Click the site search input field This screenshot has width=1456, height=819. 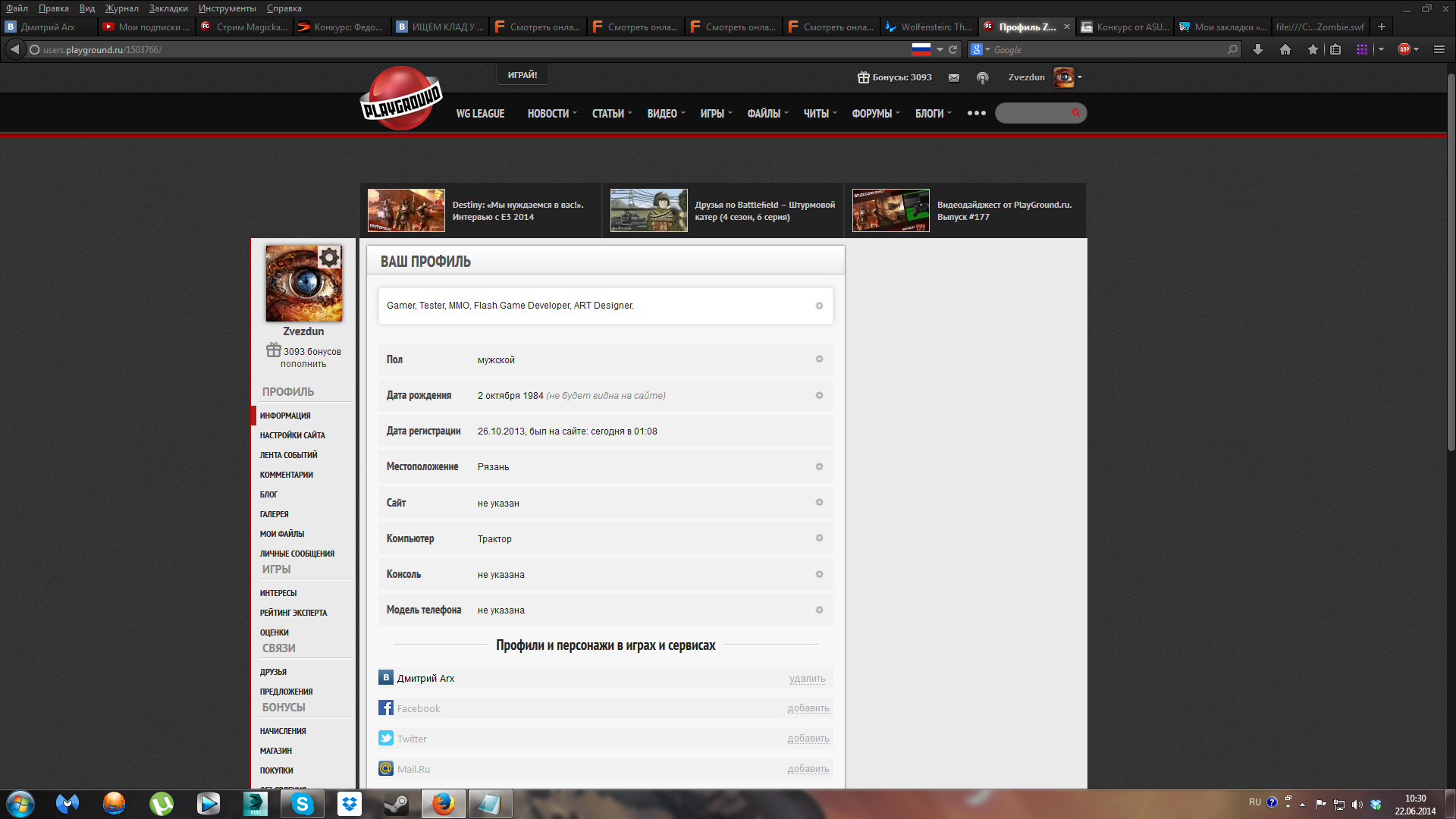click(1033, 113)
